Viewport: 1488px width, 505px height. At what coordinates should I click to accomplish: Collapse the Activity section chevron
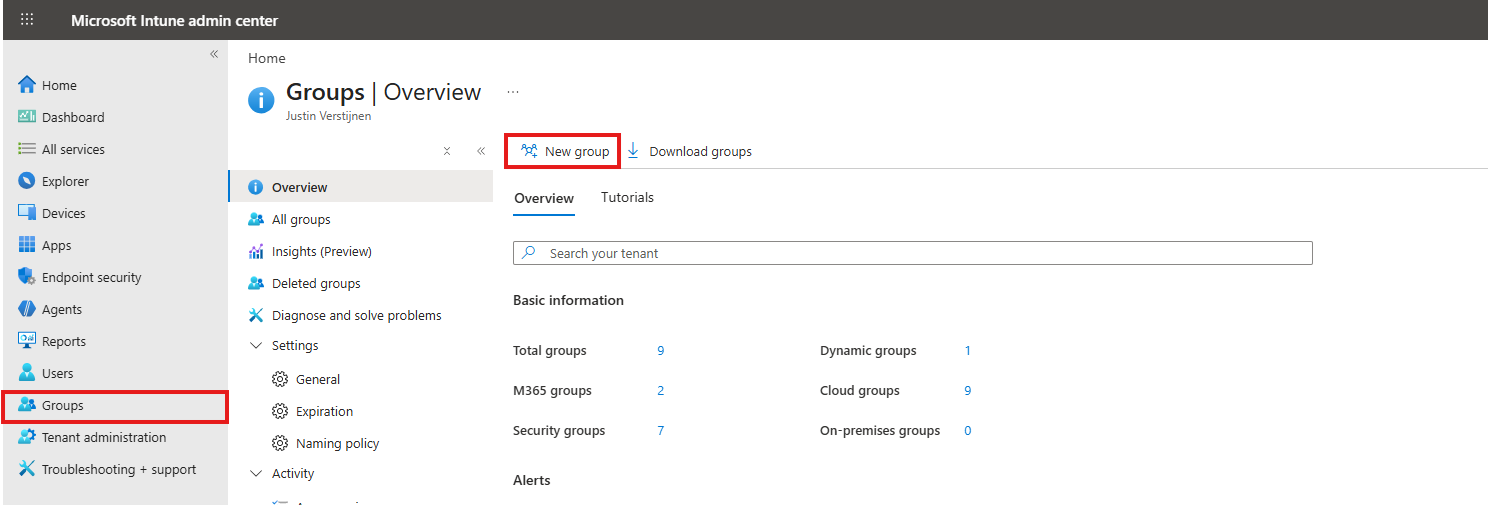(256, 473)
